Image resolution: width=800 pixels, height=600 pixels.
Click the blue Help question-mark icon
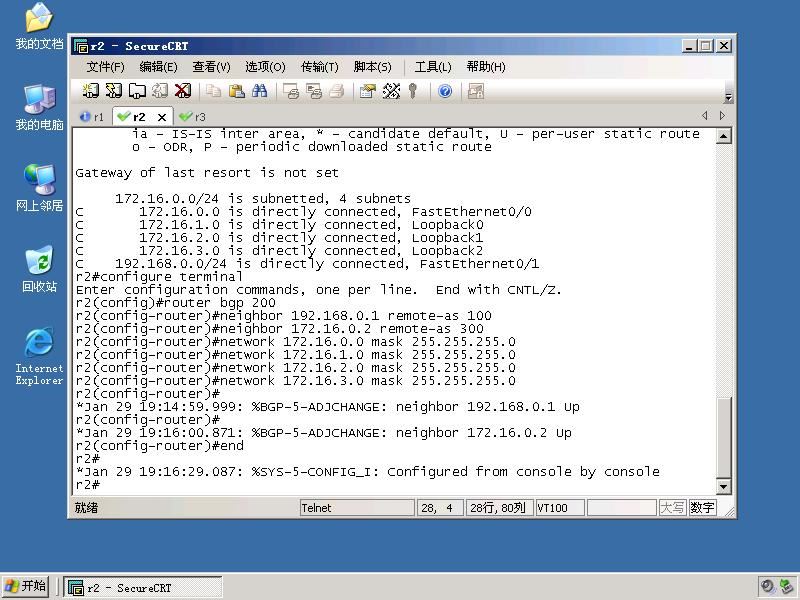(x=445, y=91)
